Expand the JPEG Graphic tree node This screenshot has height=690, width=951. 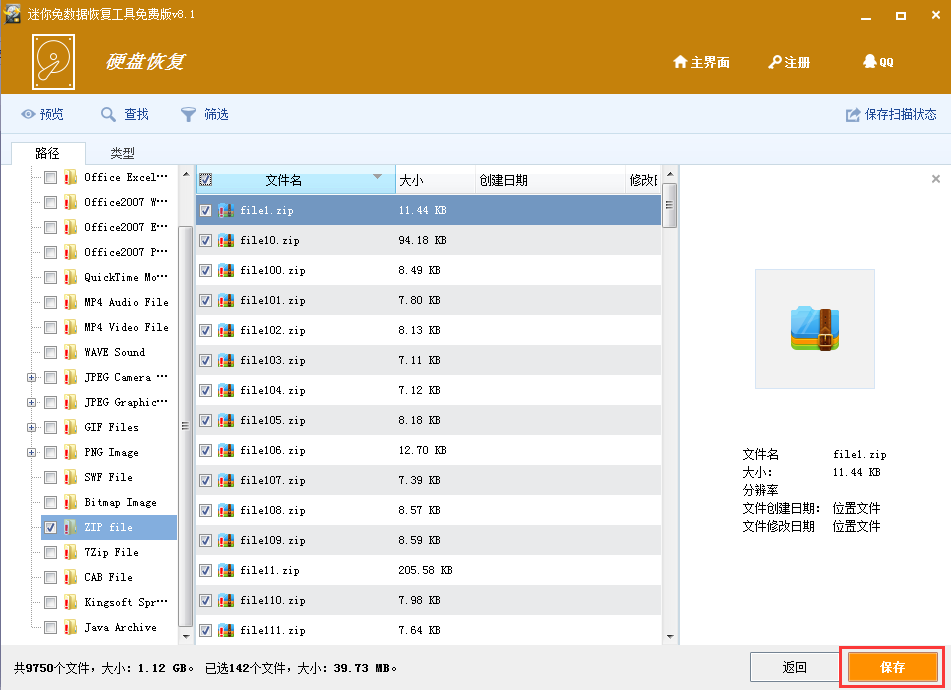click(x=32, y=403)
